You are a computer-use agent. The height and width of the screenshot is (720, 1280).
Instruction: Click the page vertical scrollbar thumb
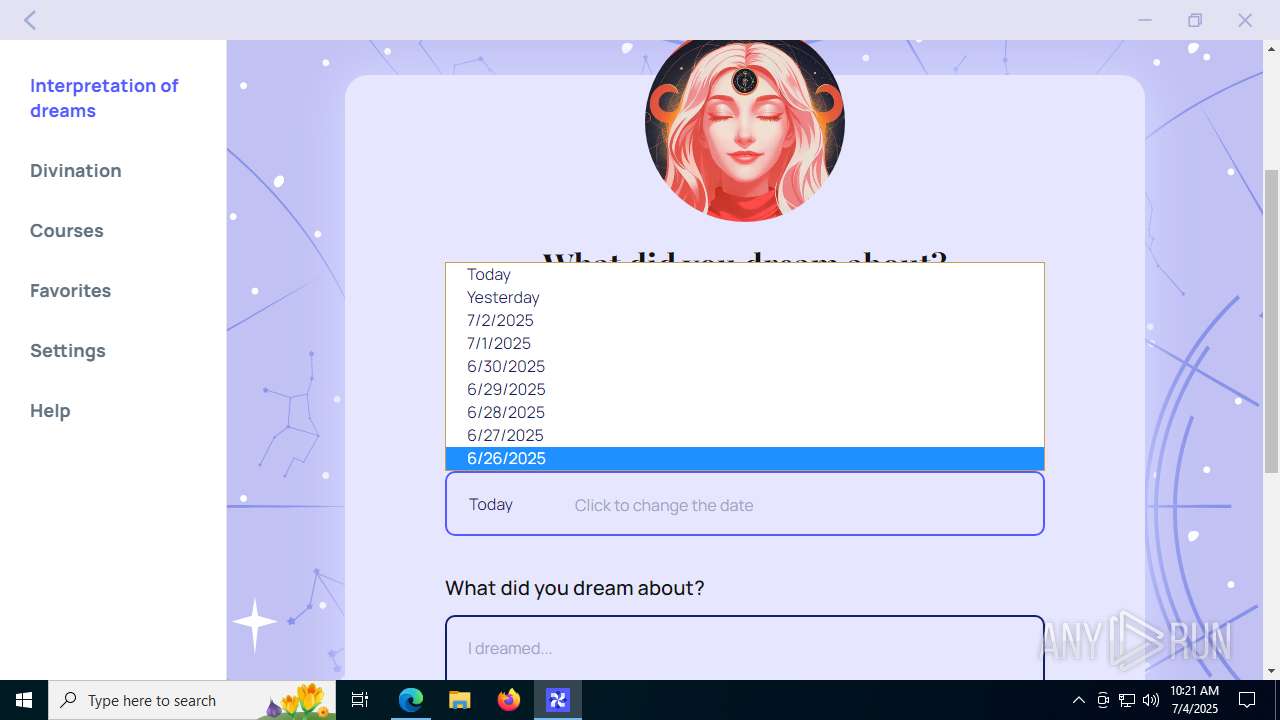tap(1271, 320)
